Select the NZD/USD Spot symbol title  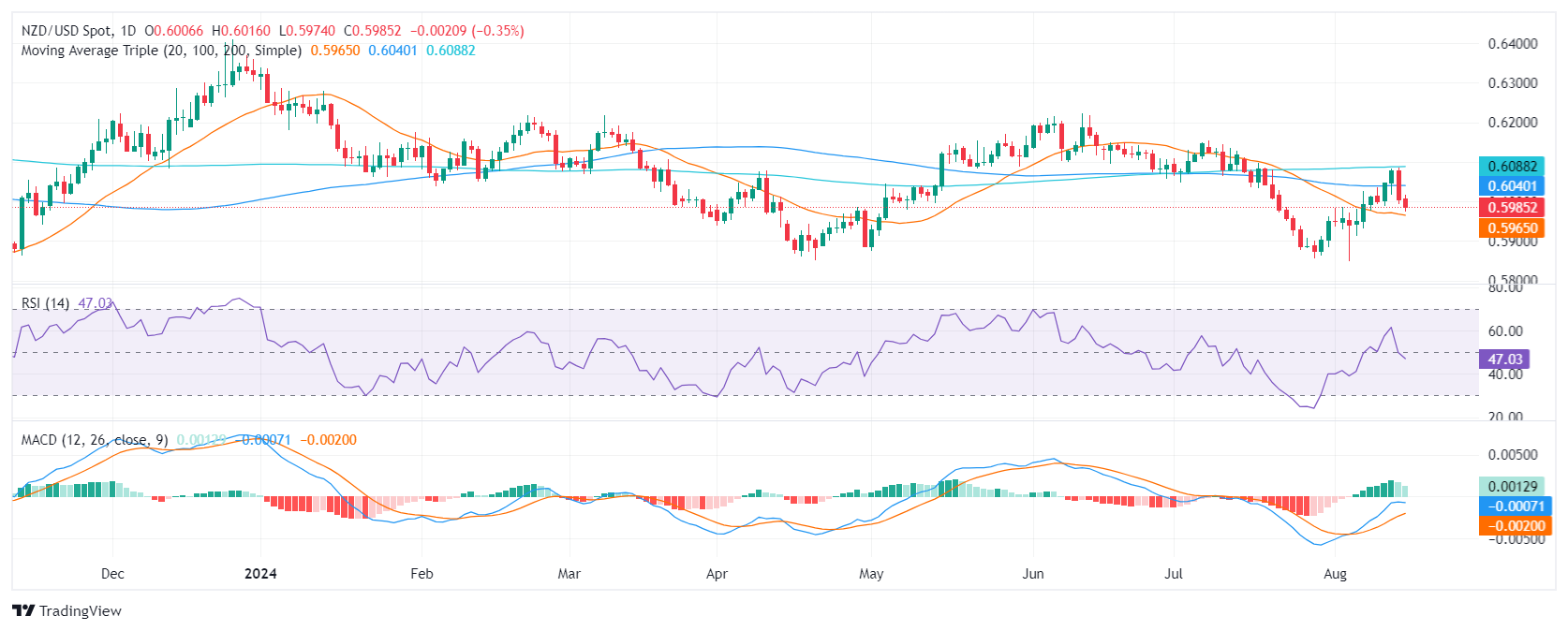(x=66, y=31)
